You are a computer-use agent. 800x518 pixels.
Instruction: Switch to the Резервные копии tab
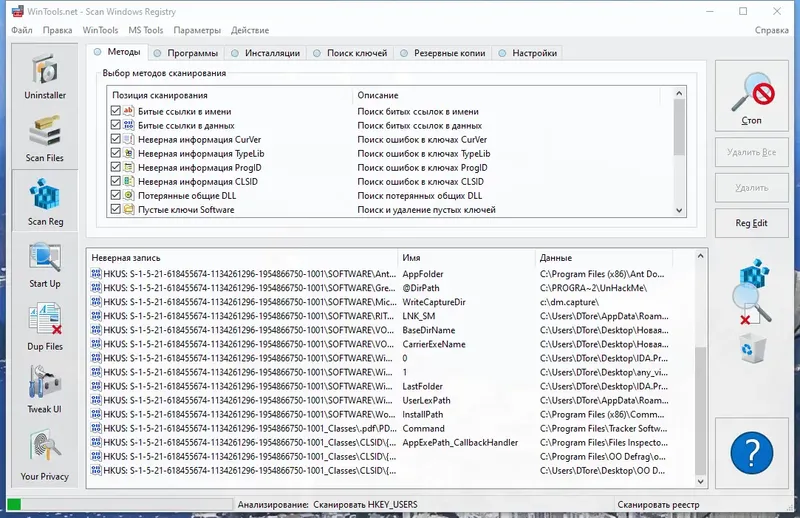442,53
